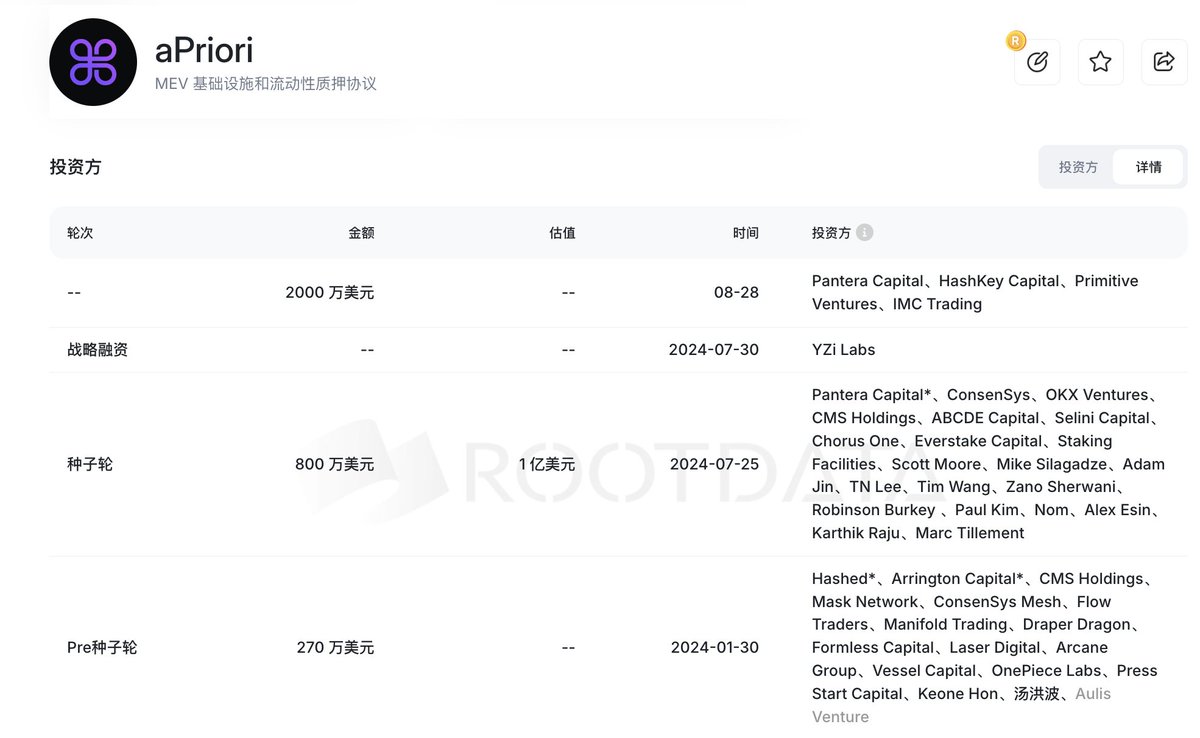Click the 08-28 date cell
This screenshot has height=738, width=1200.
pos(736,293)
